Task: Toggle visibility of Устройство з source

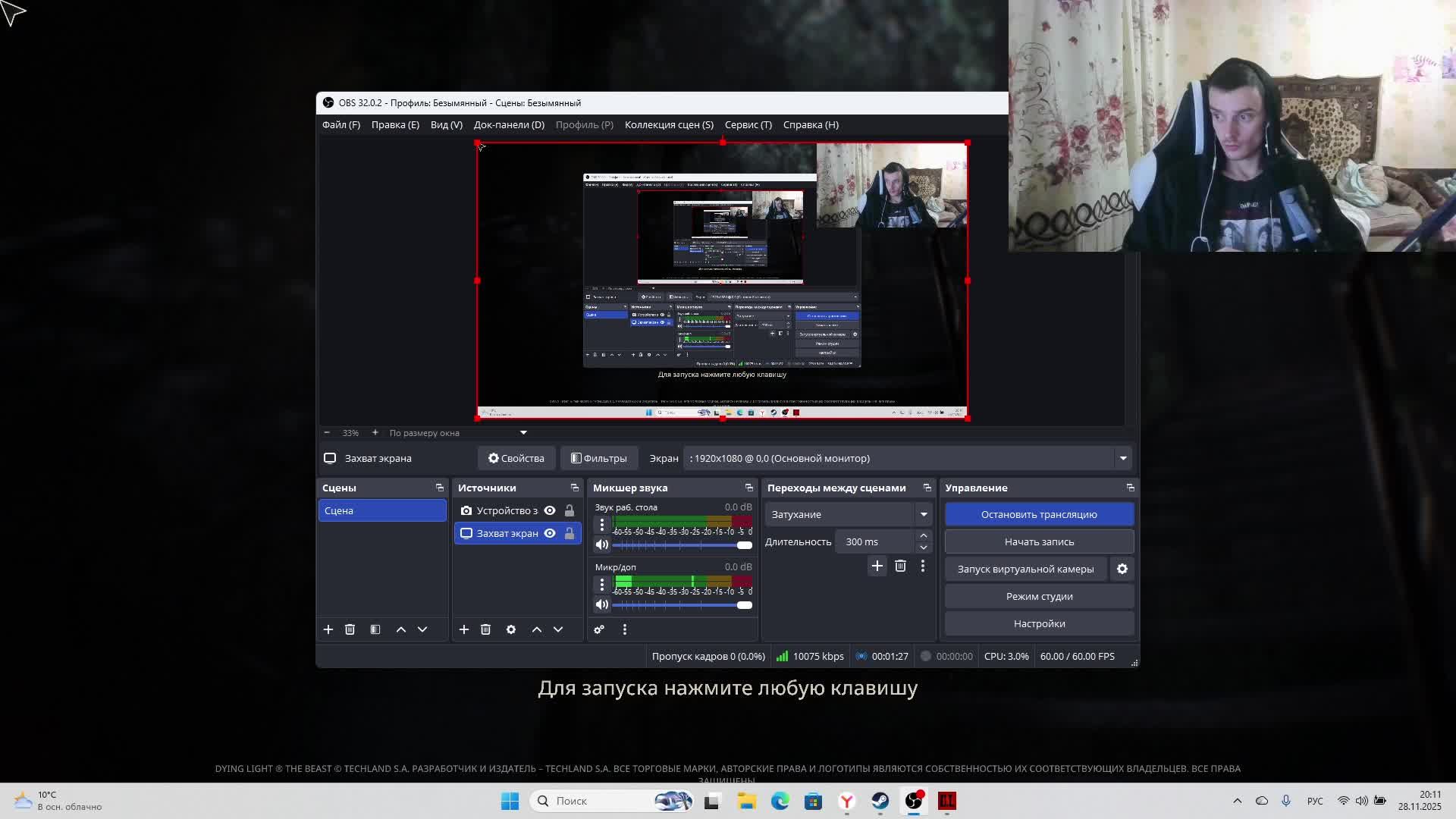Action: 550,510
